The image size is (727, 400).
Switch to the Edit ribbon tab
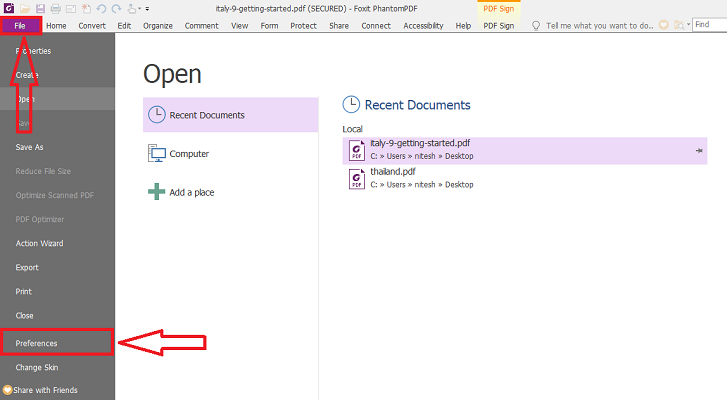124,26
